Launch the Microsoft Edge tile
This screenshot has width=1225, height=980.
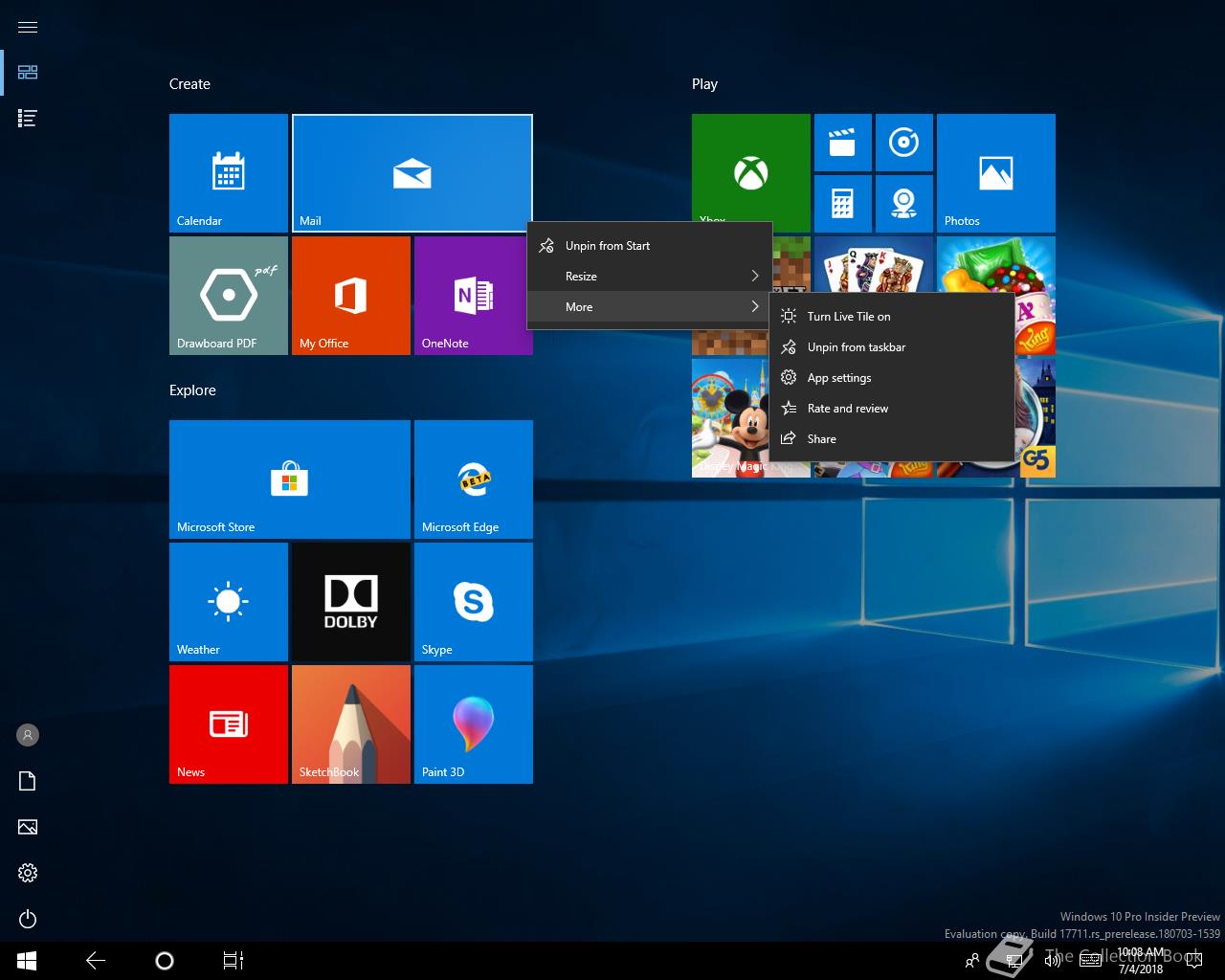[x=474, y=479]
